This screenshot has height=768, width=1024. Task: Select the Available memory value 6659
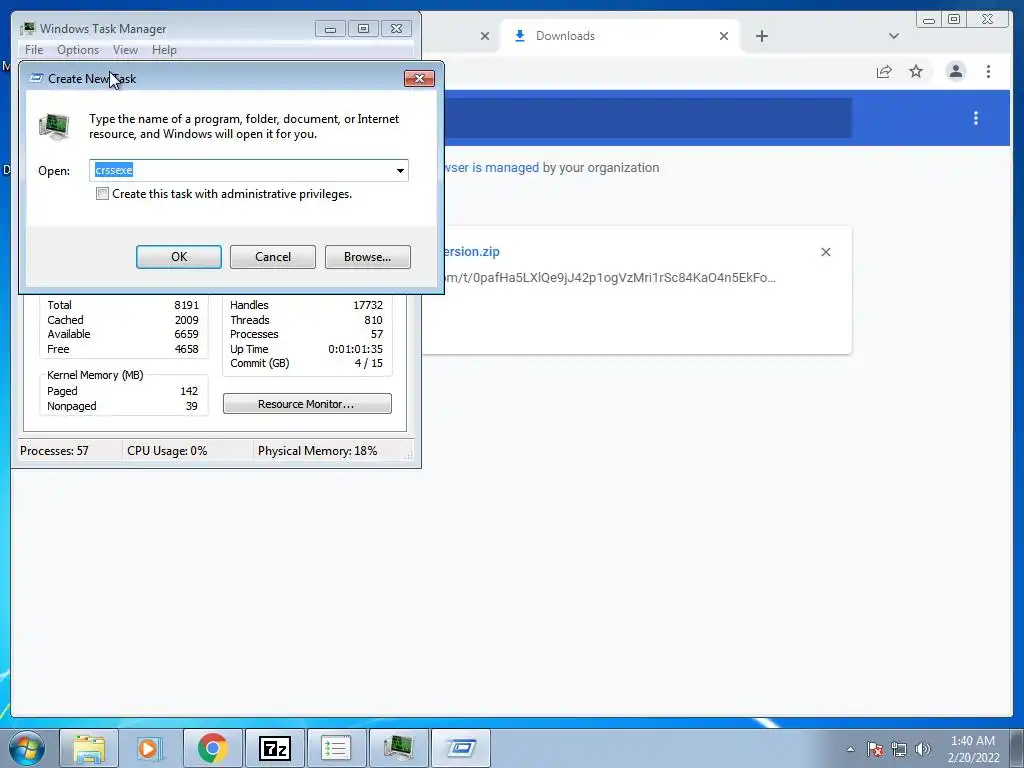click(186, 334)
